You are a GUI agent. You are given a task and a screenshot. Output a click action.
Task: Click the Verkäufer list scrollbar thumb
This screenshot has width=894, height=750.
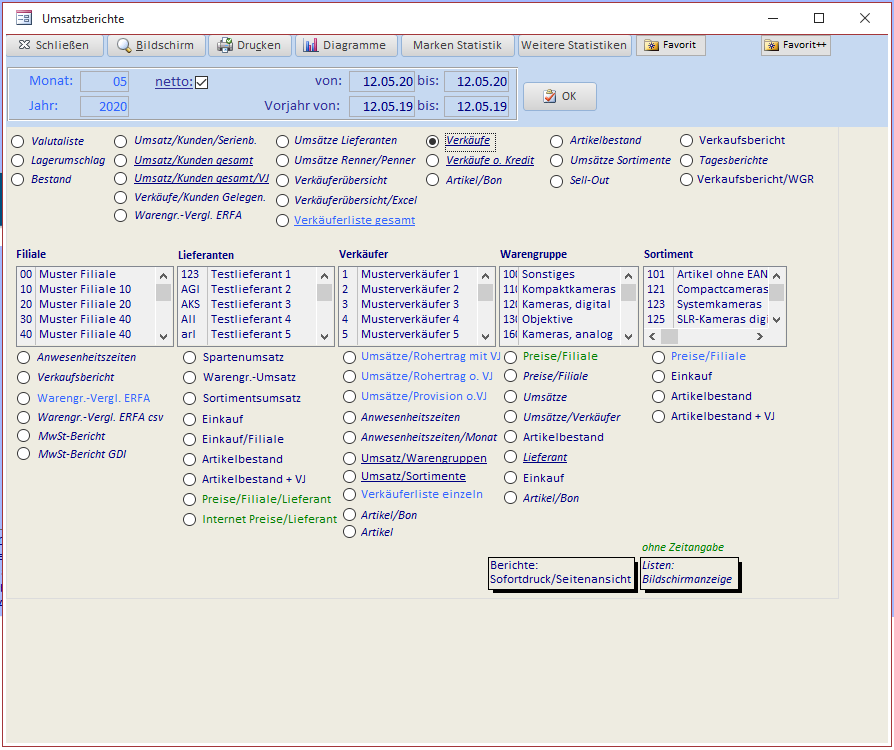pyautogui.click(x=485, y=292)
